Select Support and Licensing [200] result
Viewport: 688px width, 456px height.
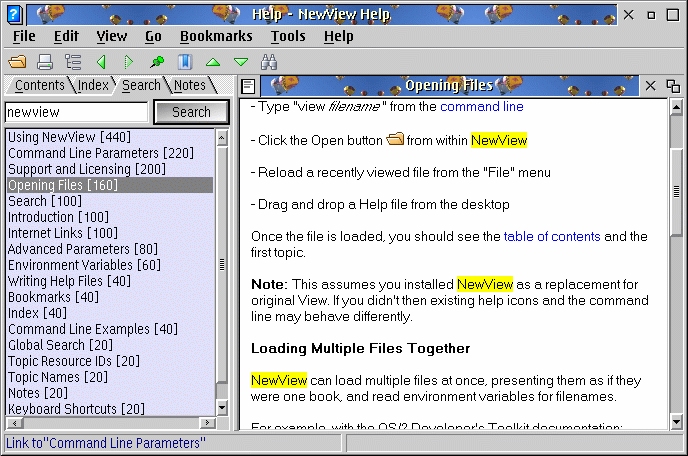110,169
